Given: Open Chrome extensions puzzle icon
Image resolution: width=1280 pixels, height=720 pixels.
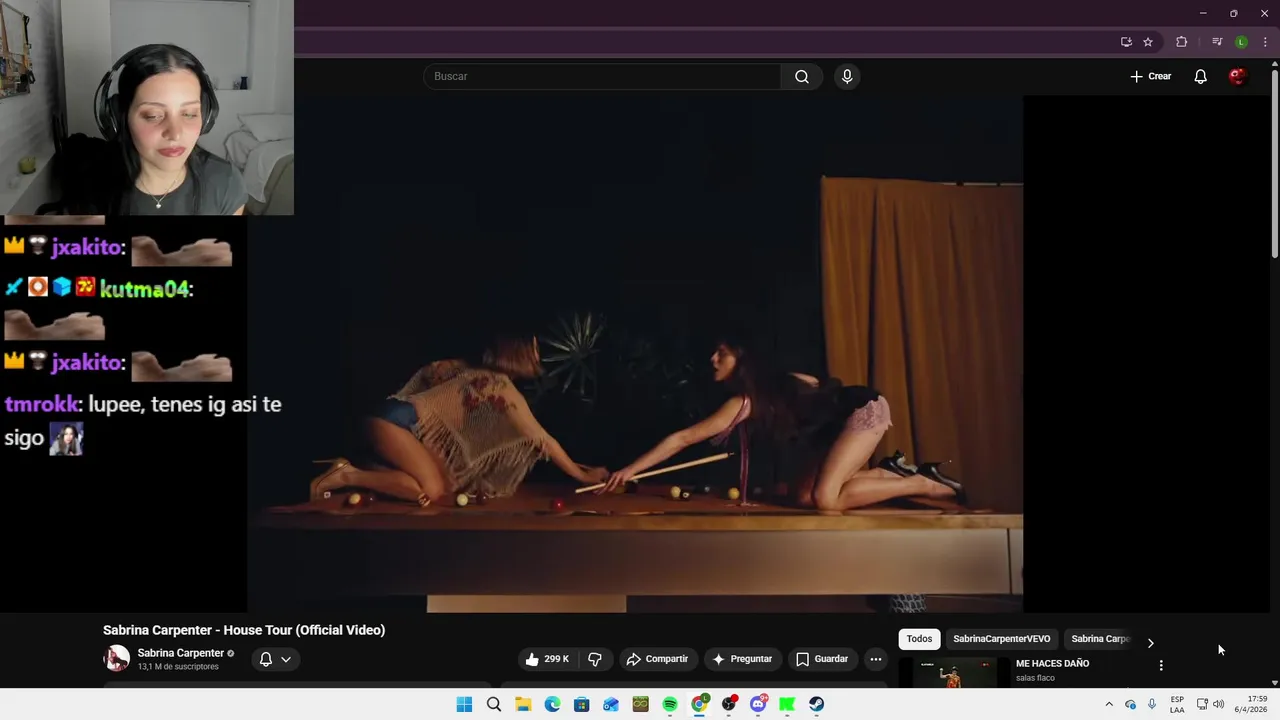Looking at the screenshot, I should click(x=1181, y=42).
